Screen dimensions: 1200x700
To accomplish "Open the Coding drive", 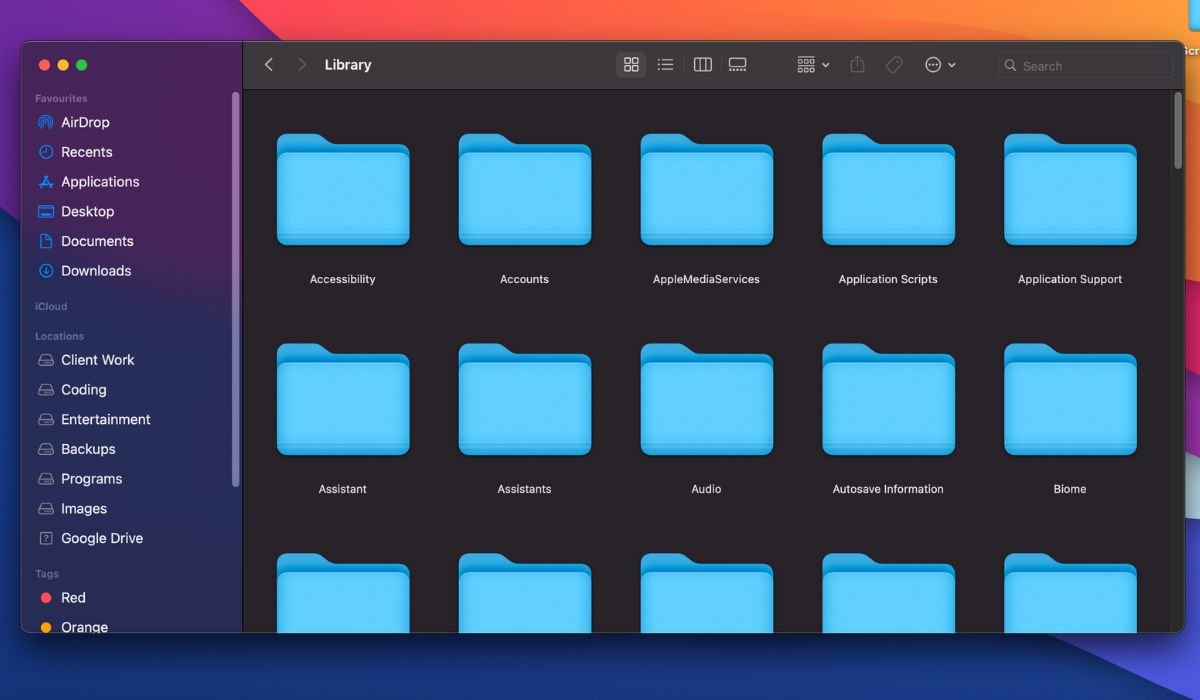I will point(83,390).
